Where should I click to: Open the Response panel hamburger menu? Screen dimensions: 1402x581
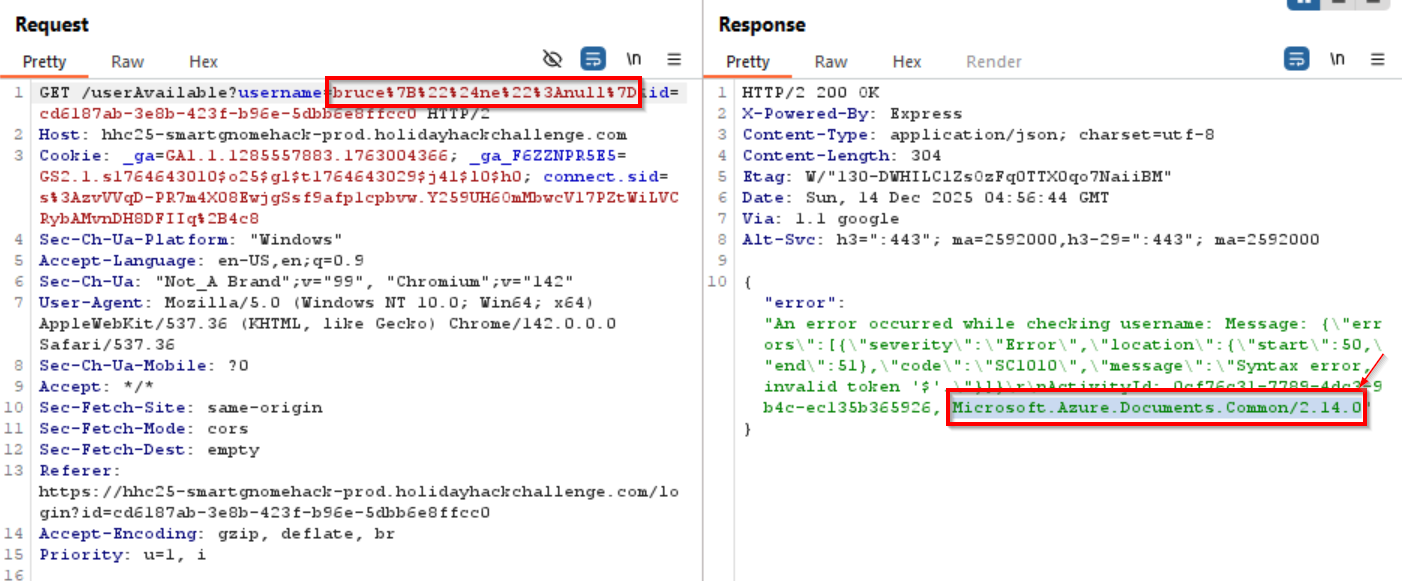coord(1378,59)
